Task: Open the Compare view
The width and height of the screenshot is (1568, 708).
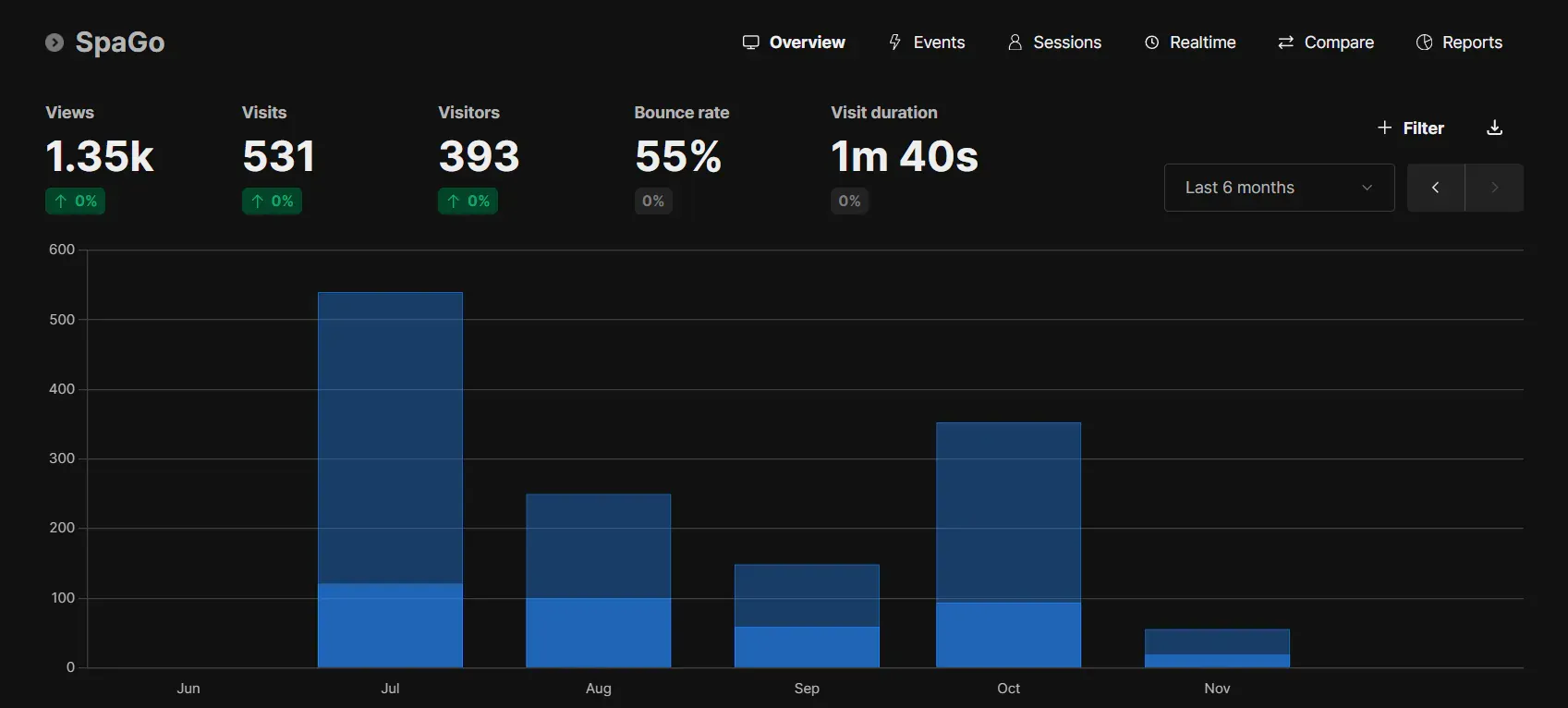Action: tap(1325, 43)
